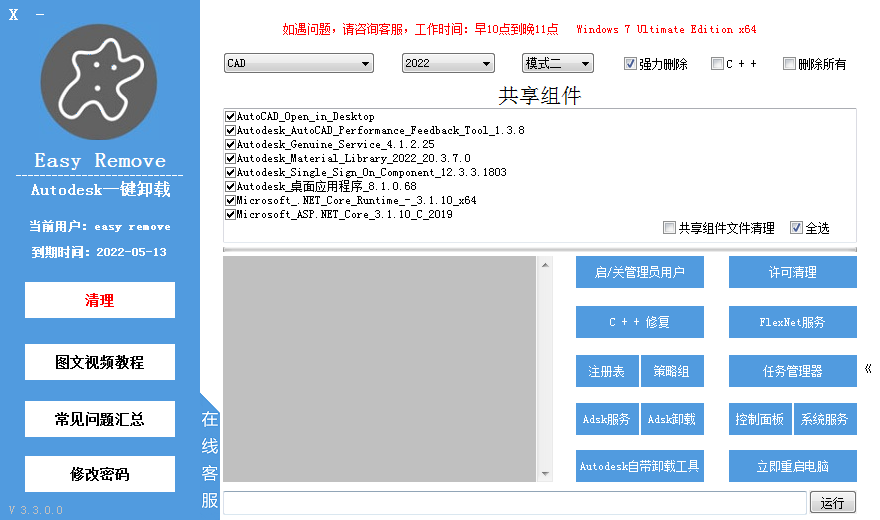Launch Autodesk自带卸载工具
Viewport: 880px width, 520px height.
(x=640, y=466)
